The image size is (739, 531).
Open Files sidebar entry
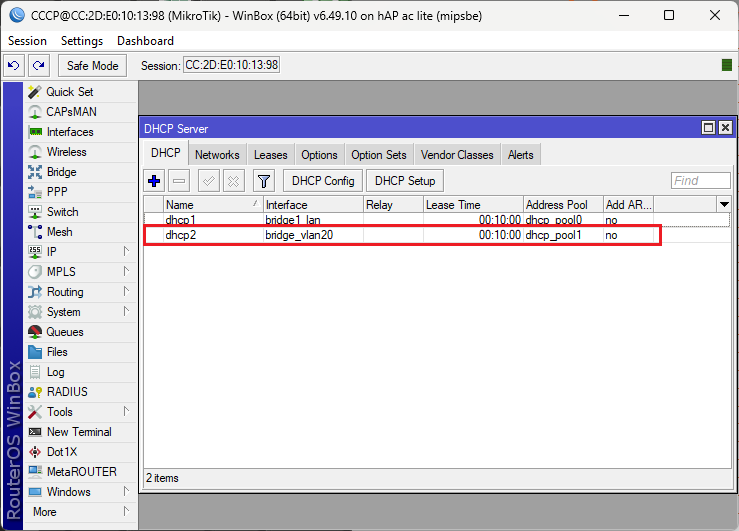(80, 352)
